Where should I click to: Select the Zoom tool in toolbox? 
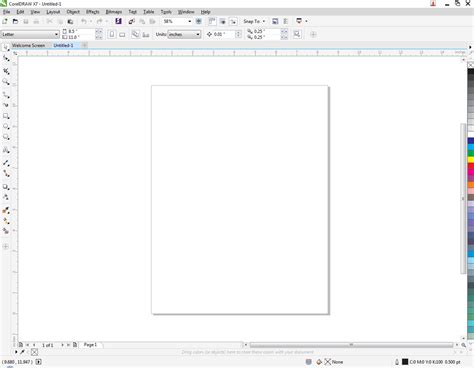pos(6,82)
